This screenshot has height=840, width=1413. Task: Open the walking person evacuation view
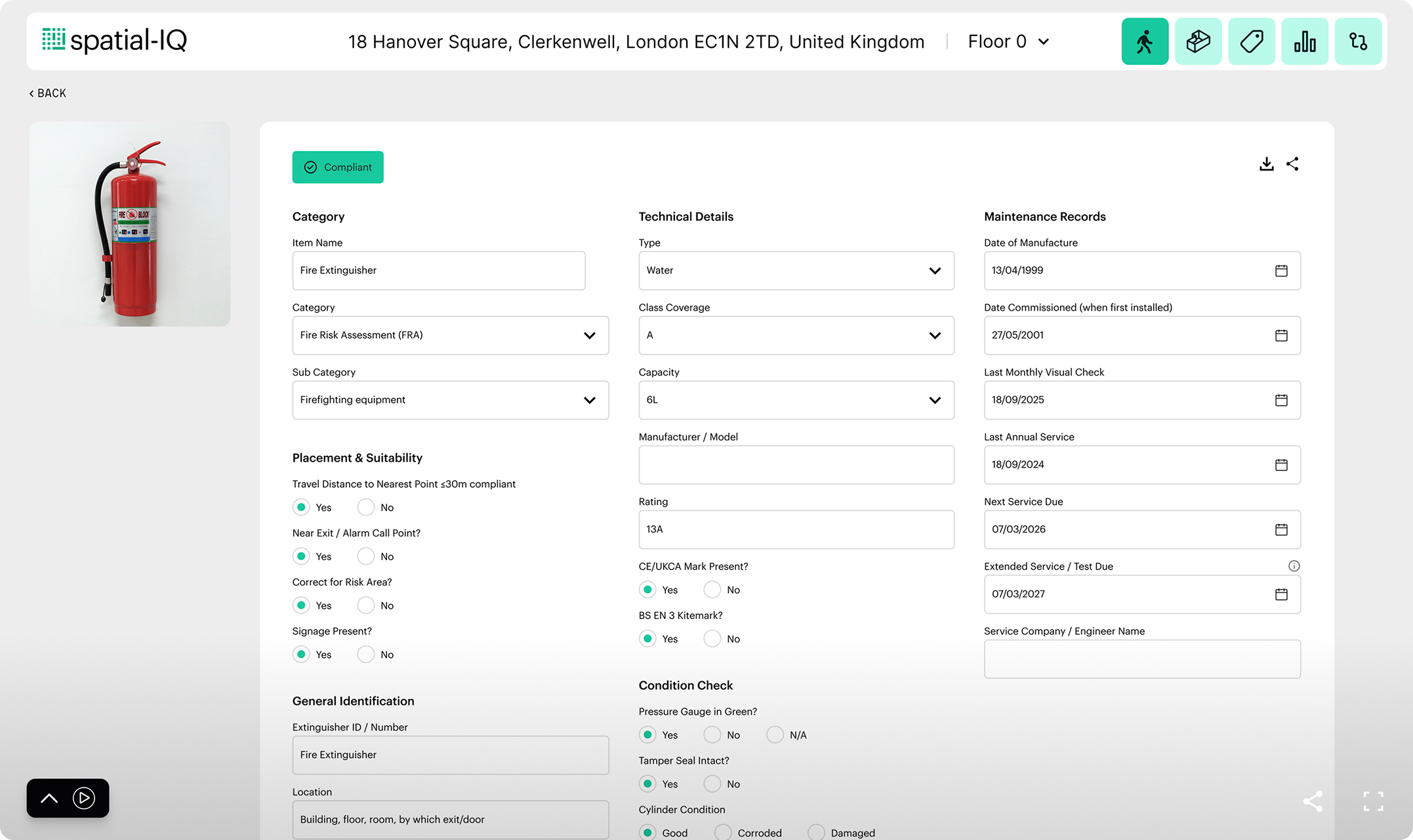point(1145,41)
